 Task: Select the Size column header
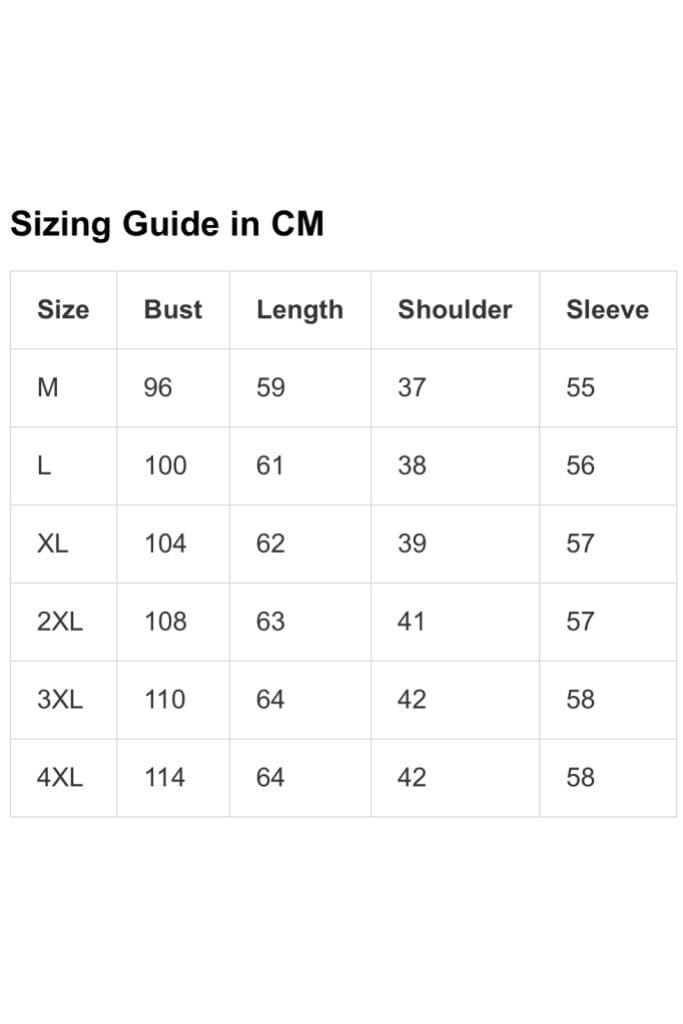63,310
